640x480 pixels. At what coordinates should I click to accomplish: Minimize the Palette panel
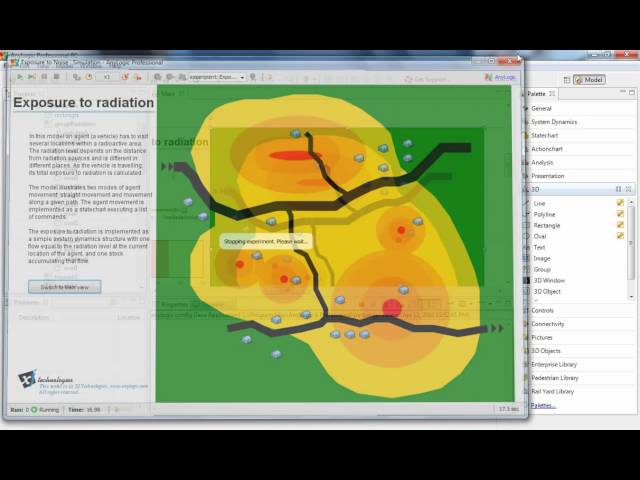click(x=623, y=92)
